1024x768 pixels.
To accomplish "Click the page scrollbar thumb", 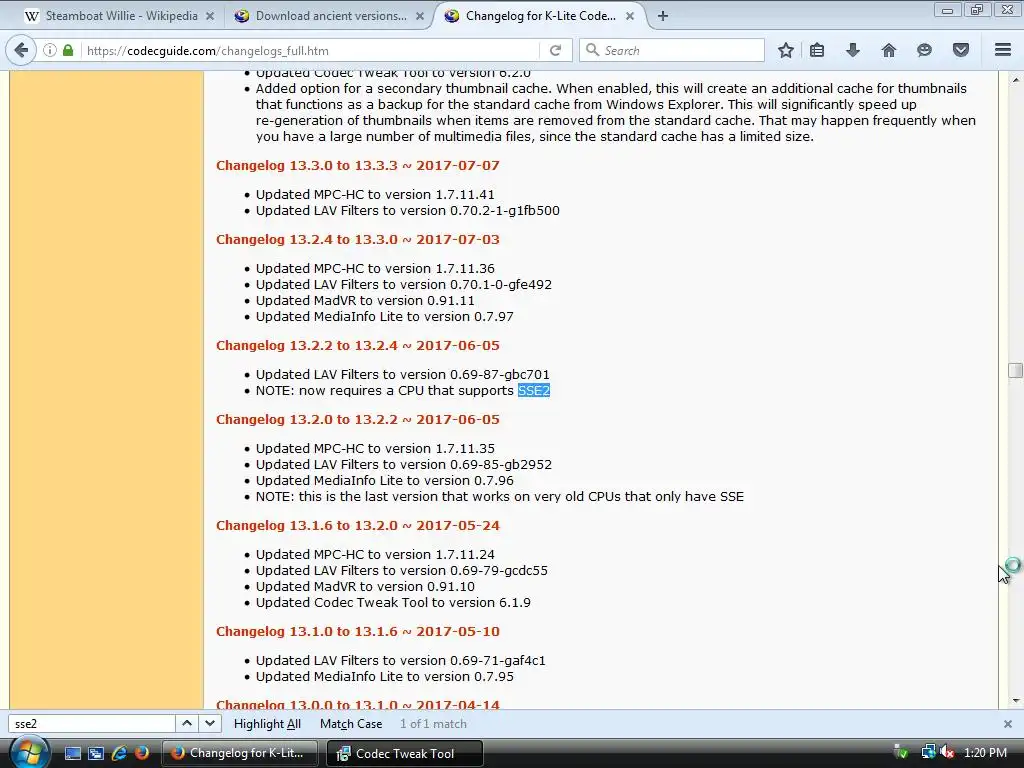I will [1015, 370].
